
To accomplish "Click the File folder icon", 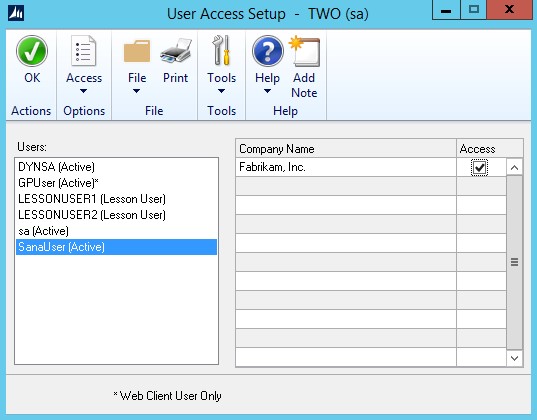I will 137,51.
